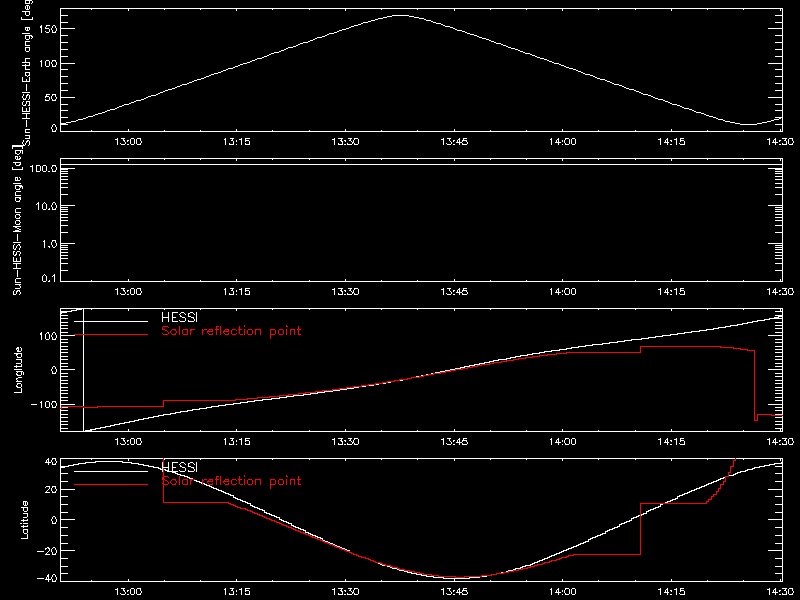
Task: Click 13:00 time label under Earth angle plot
Action: (x=128, y=142)
